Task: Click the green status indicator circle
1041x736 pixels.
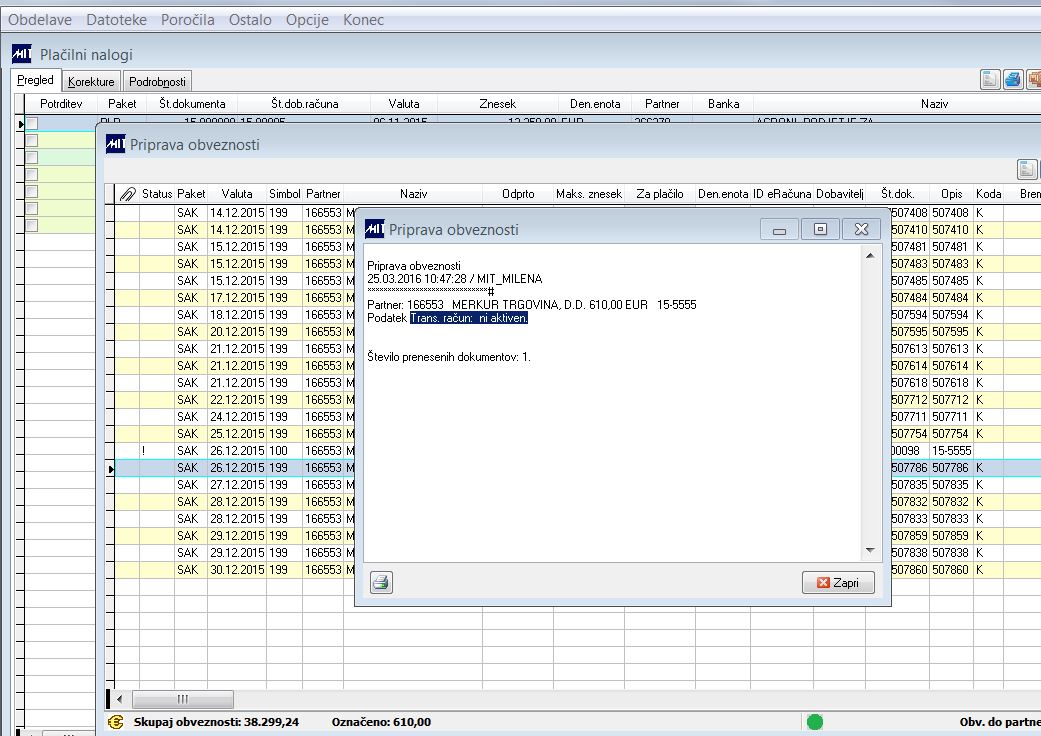Action: pyautogui.click(x=815, y=721)
